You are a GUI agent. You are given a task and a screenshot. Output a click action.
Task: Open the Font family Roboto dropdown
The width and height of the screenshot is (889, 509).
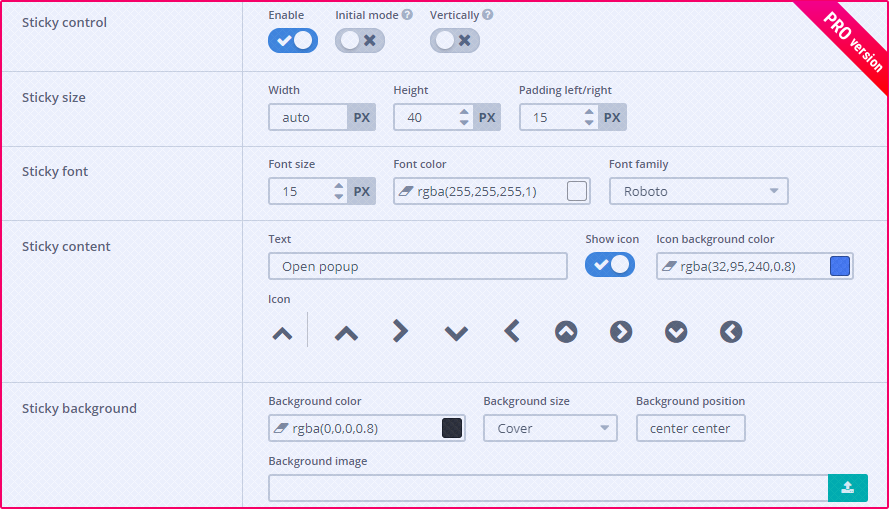pyautogui.click(x=698, y=191)
